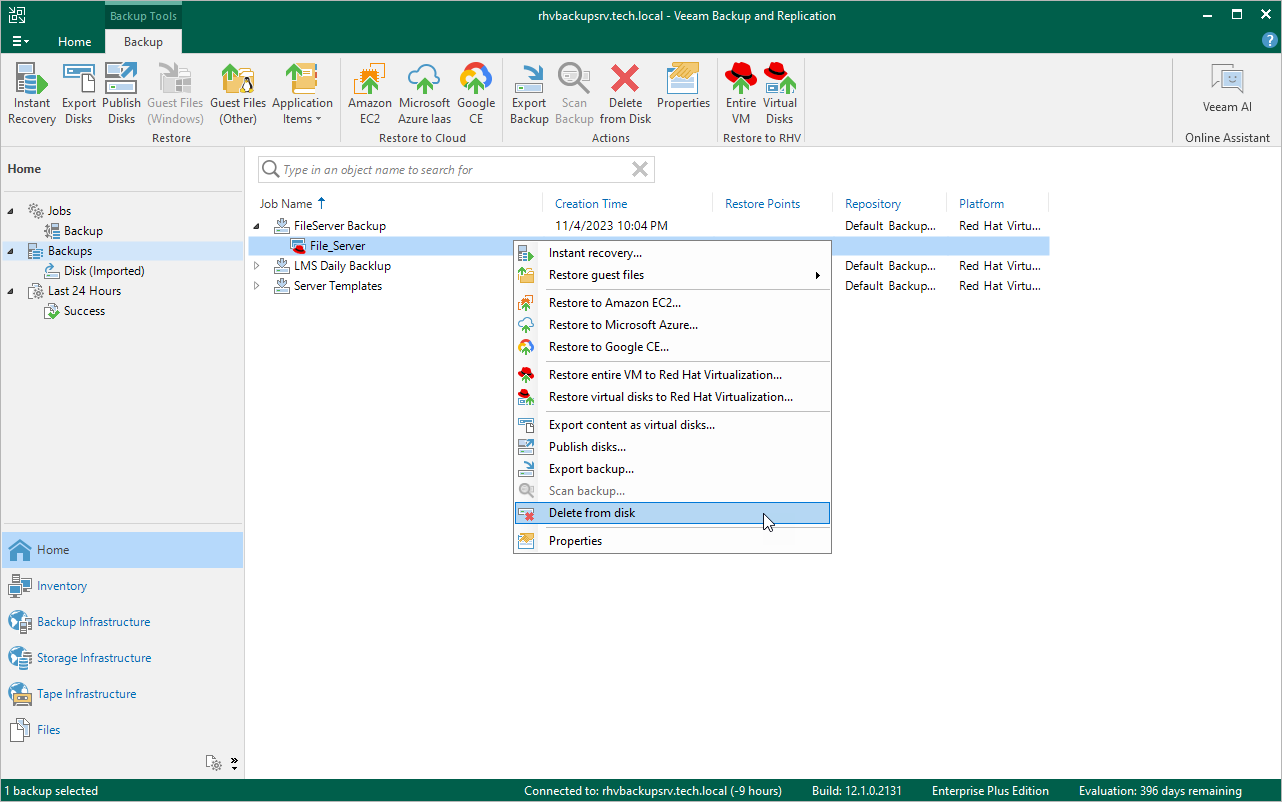Open the Veeam AI online assistant
1282x802 pixels.
coord(1227,90)
